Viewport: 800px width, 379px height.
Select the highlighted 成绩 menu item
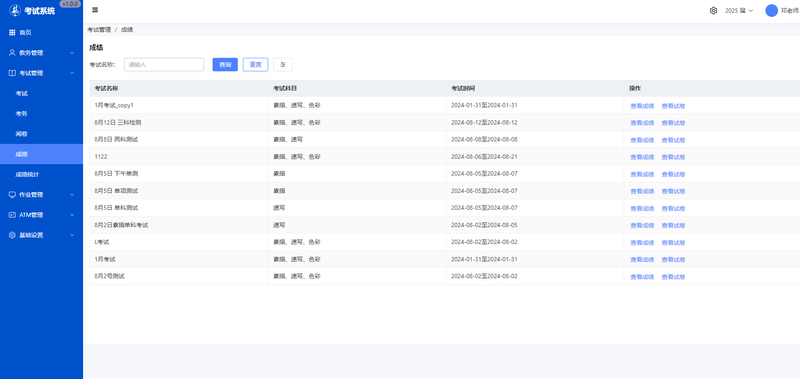[41, 154]
